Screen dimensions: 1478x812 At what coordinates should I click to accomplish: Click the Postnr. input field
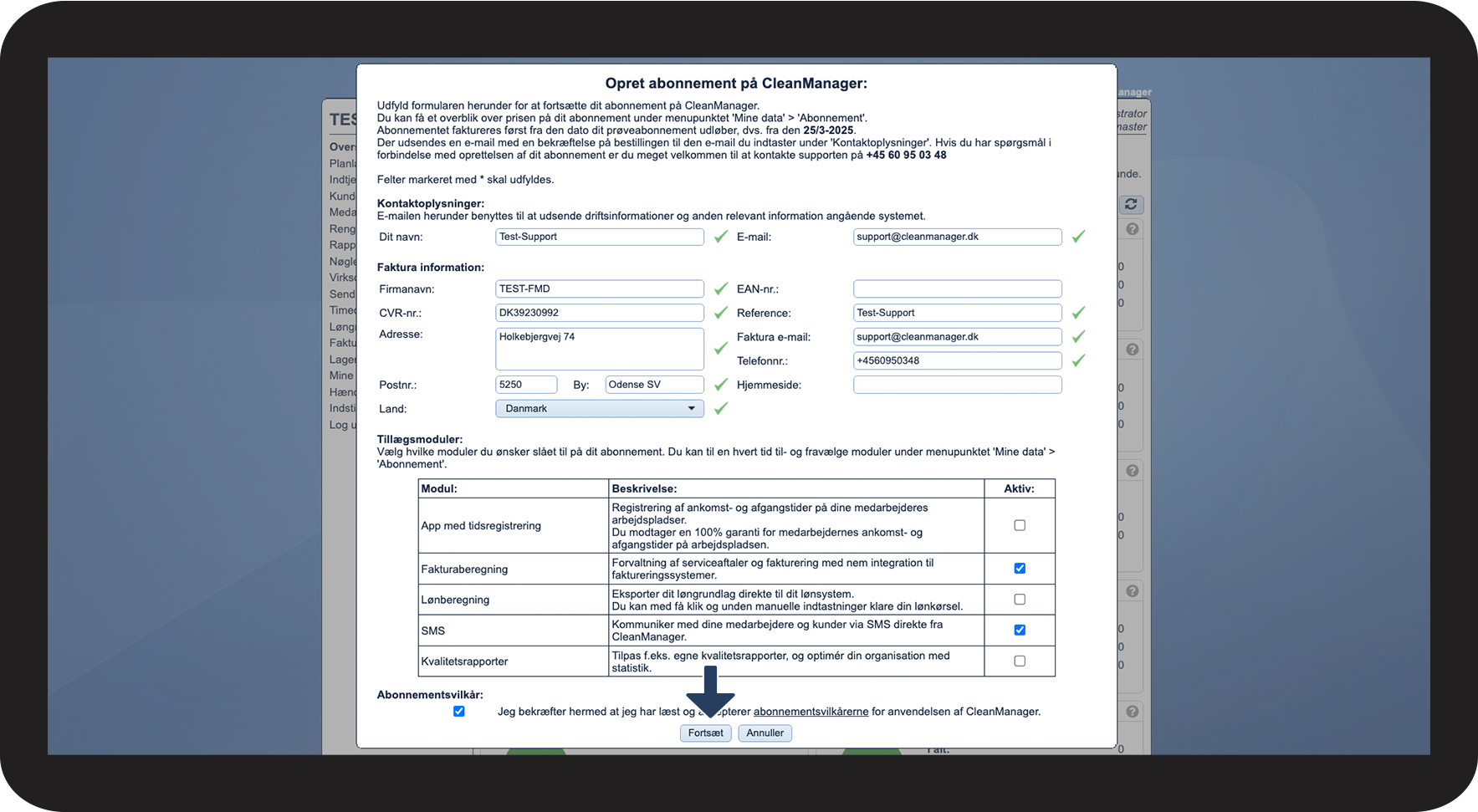coord(526,385)
